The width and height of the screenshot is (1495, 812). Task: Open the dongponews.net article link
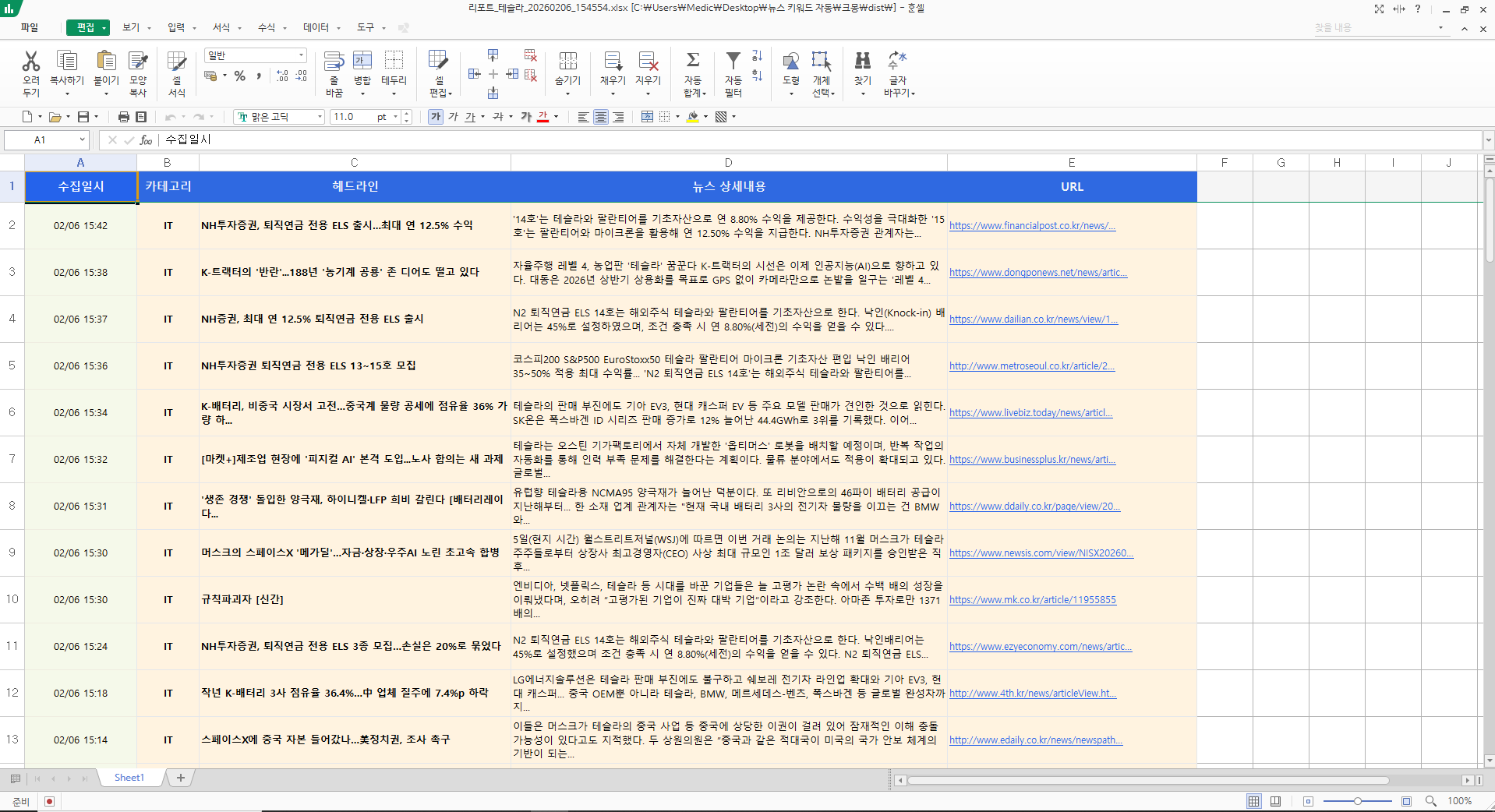tap(1038, 273)
